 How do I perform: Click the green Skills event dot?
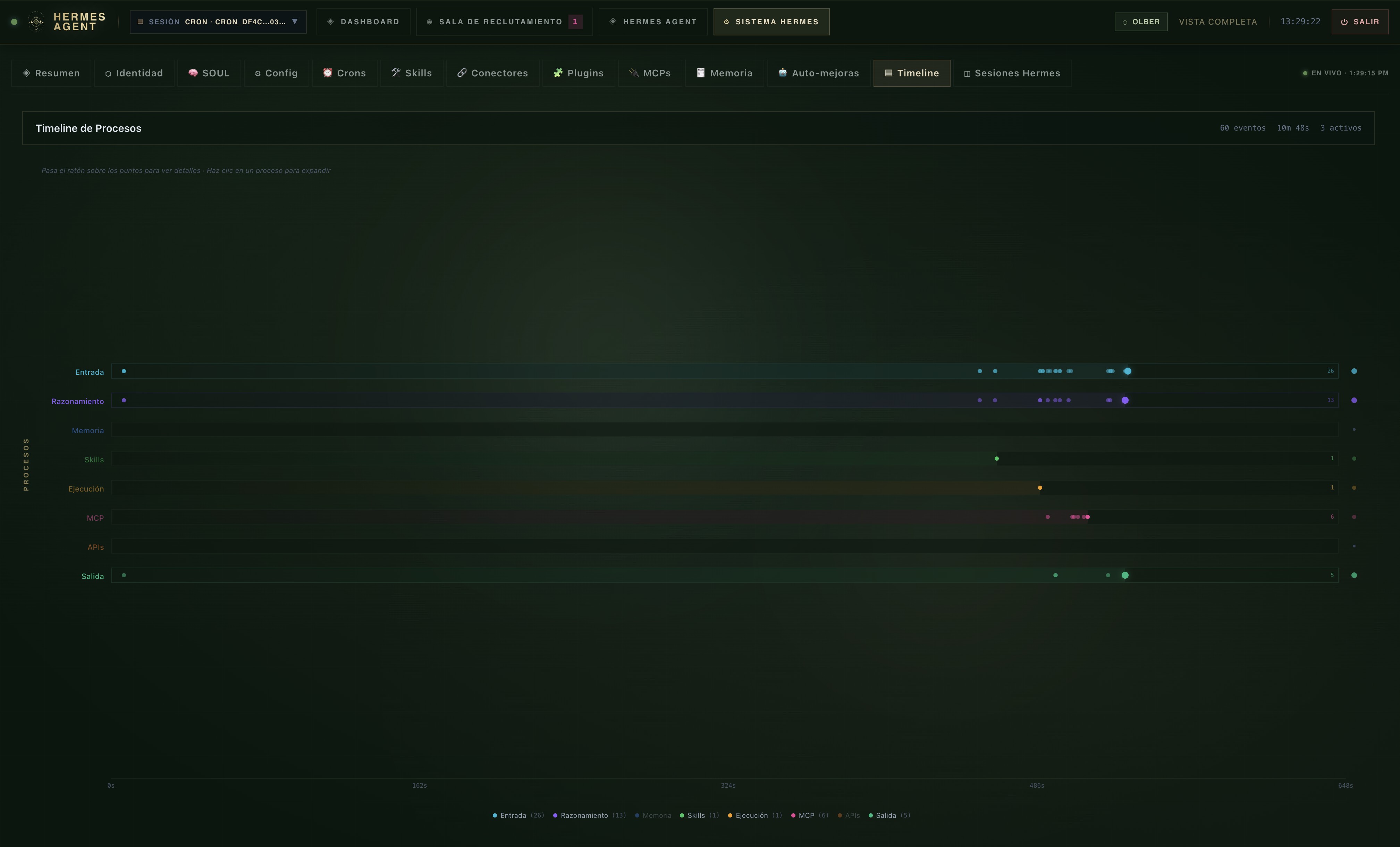(997, 459)
